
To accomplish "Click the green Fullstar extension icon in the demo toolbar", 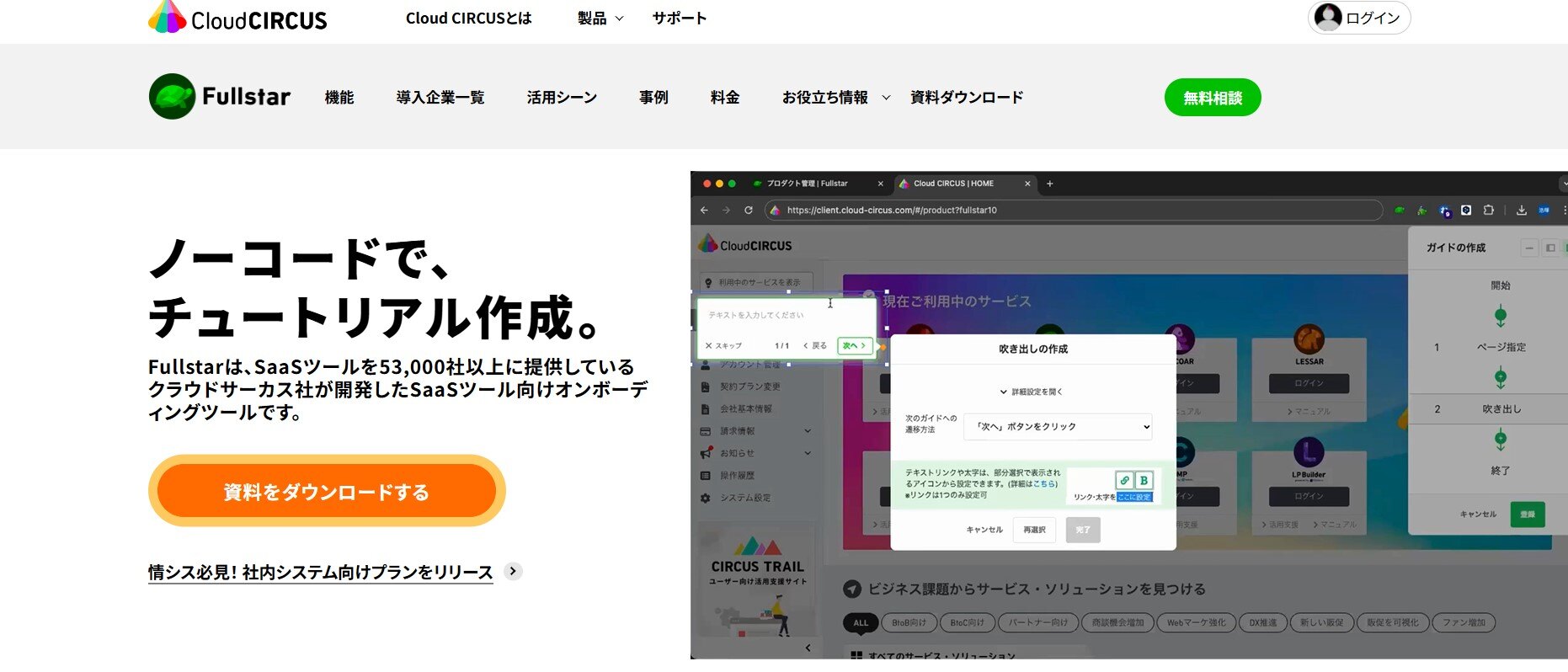I will coord(1399,211).
